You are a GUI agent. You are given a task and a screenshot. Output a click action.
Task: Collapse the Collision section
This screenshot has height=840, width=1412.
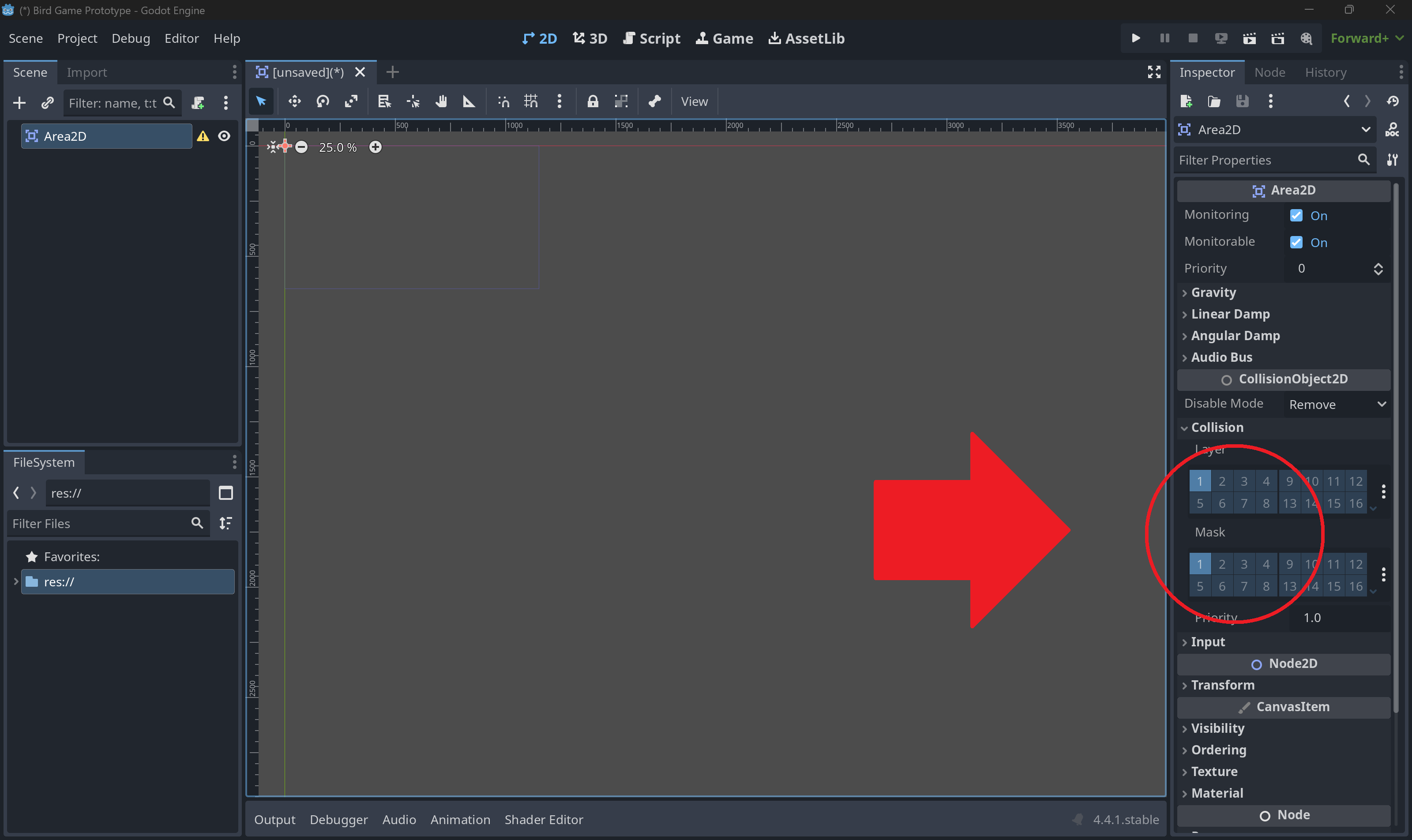tap(1217, 427)
